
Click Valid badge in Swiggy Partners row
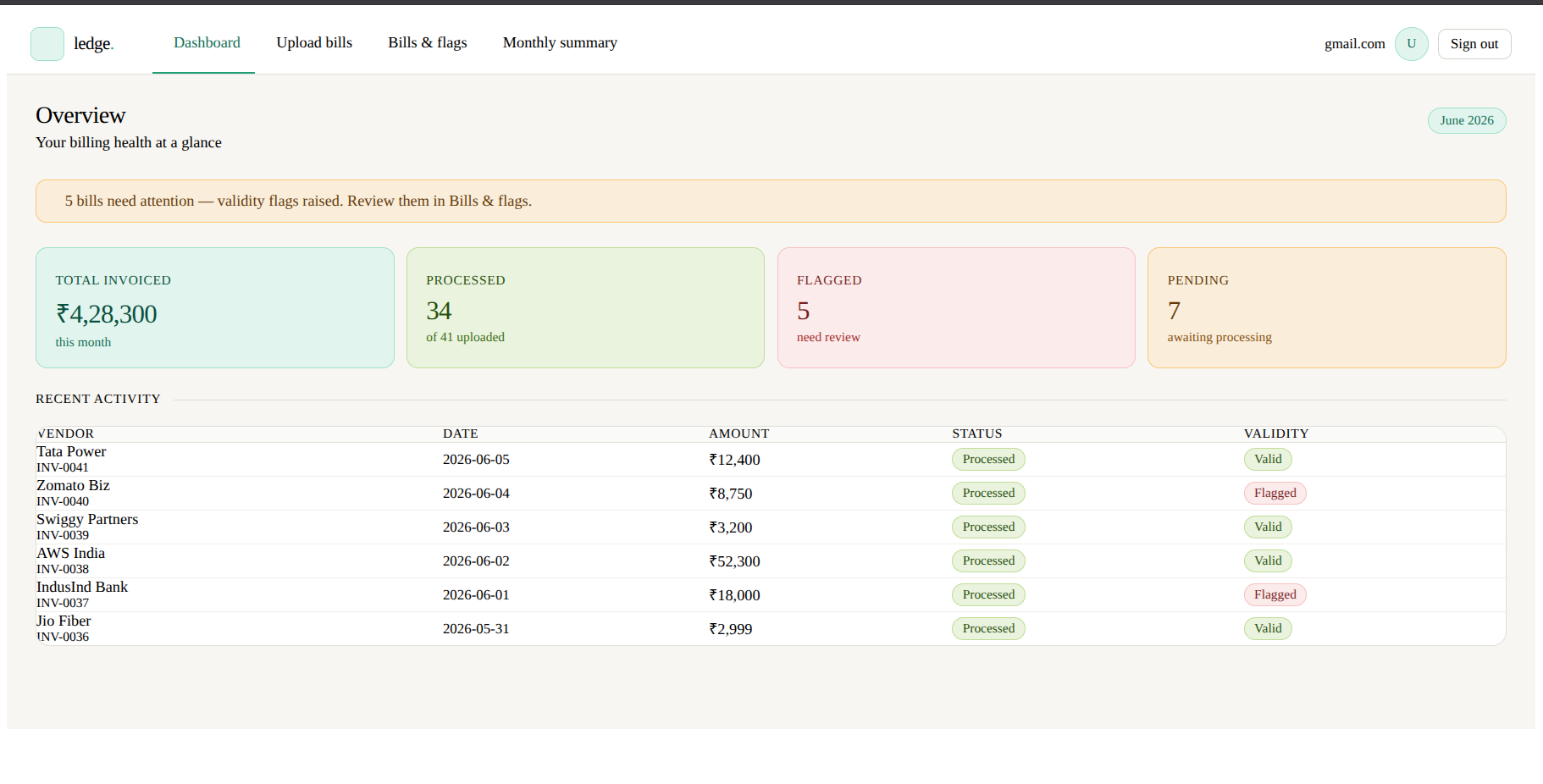(1268, 527)
